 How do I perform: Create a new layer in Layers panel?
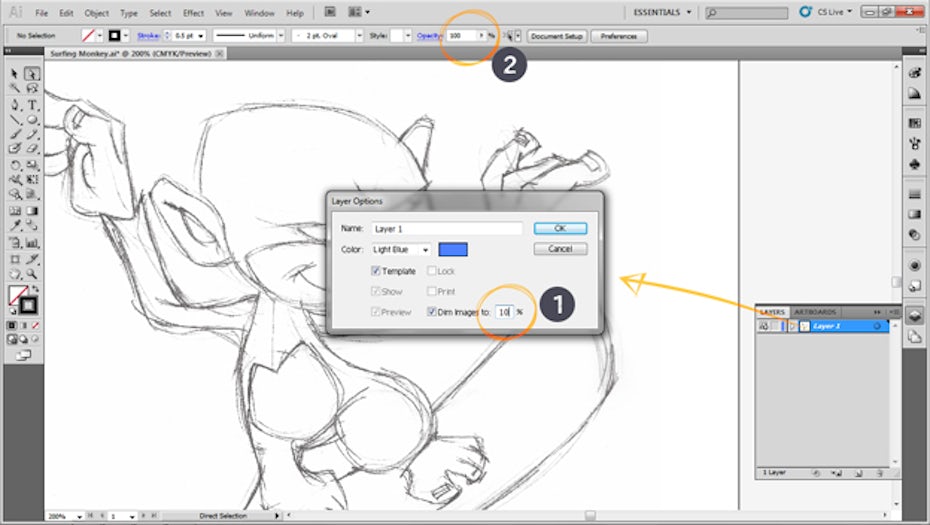(x=859, y=471)
